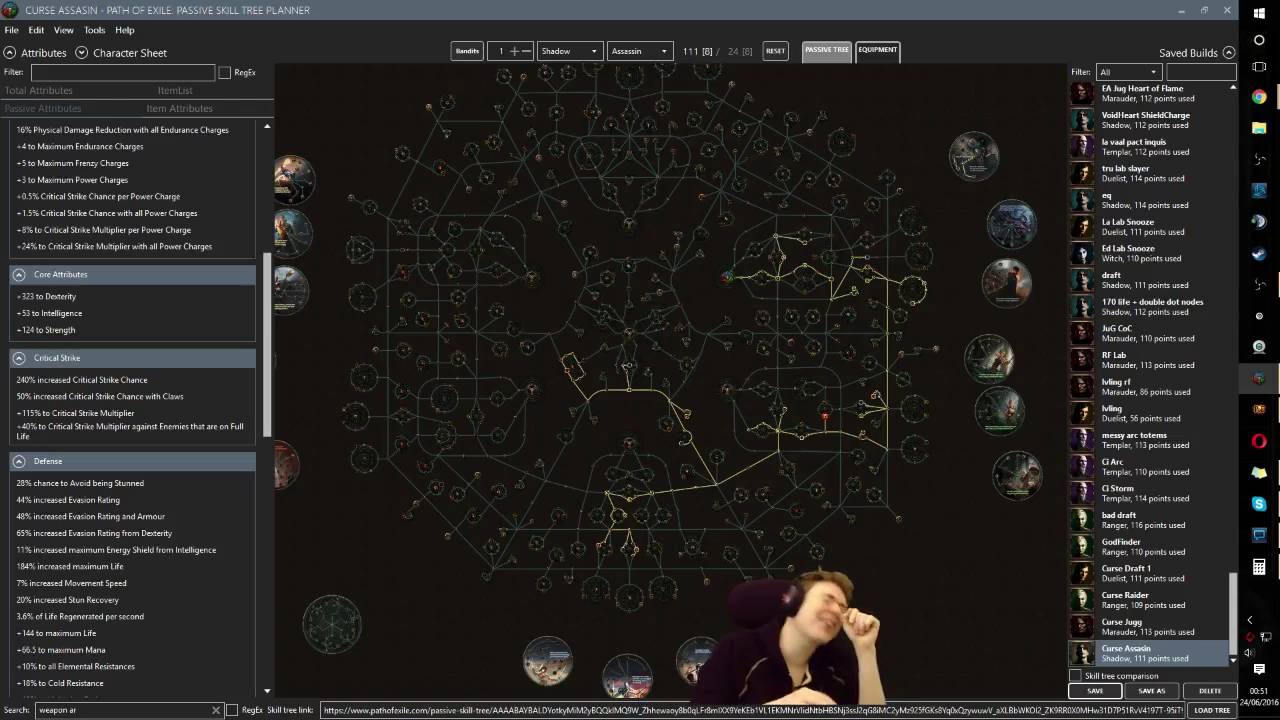Click the Save build button
Image resolution: width=1280 pixels, height=720 pixels.
pos(1095,691)
